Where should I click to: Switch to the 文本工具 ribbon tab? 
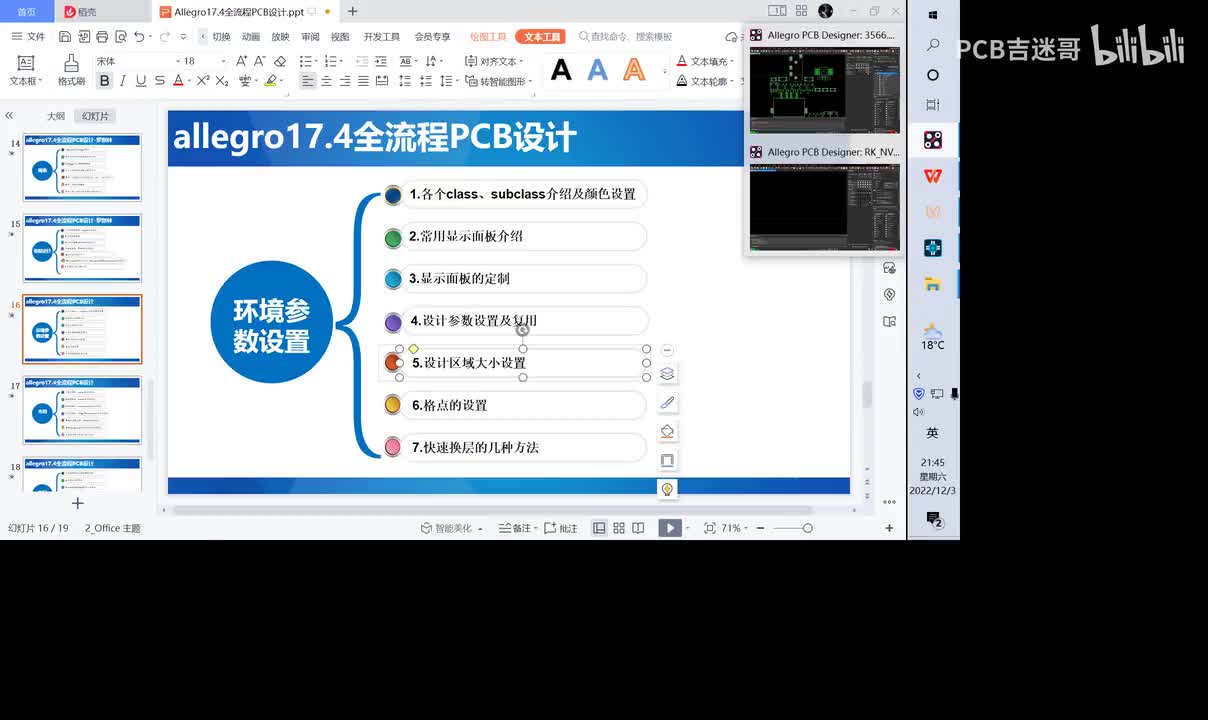pos(541,36)
